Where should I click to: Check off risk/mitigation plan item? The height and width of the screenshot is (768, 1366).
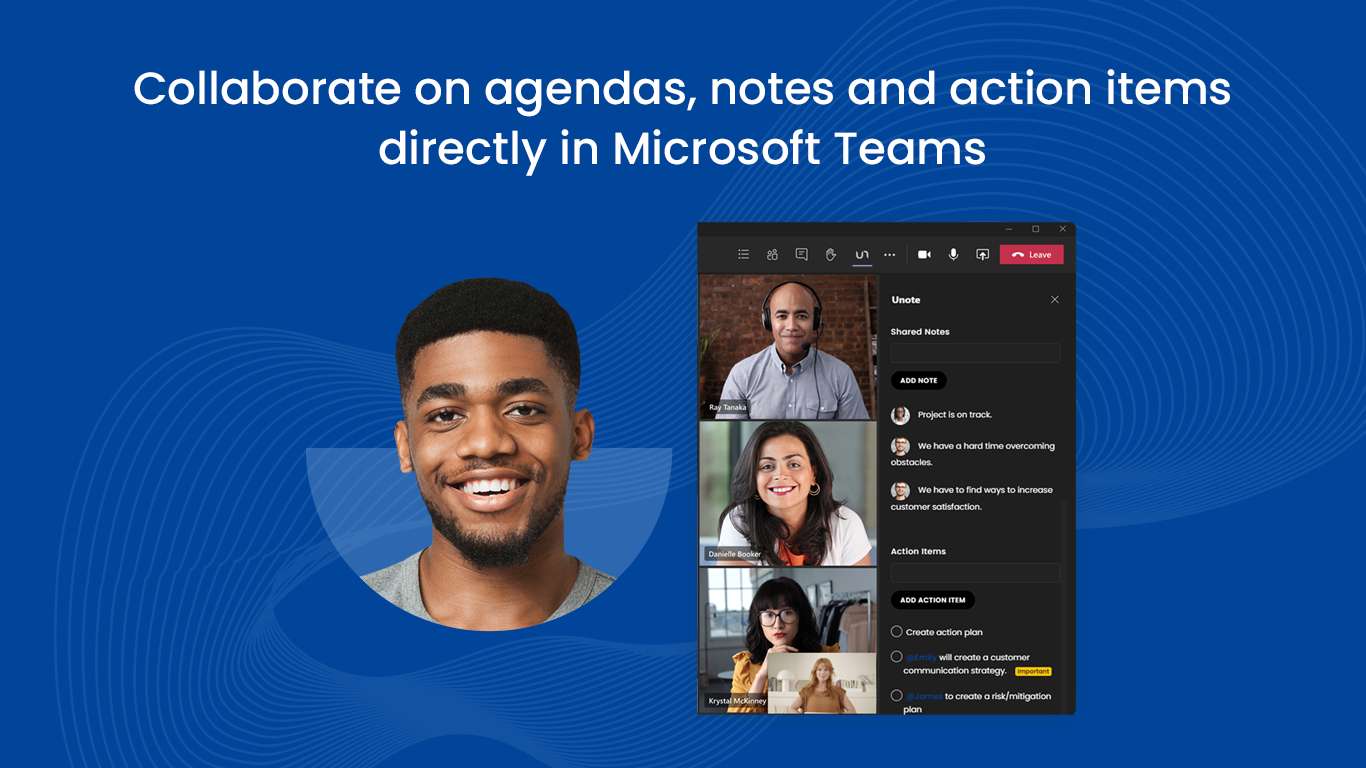click(x=896, y=695)
